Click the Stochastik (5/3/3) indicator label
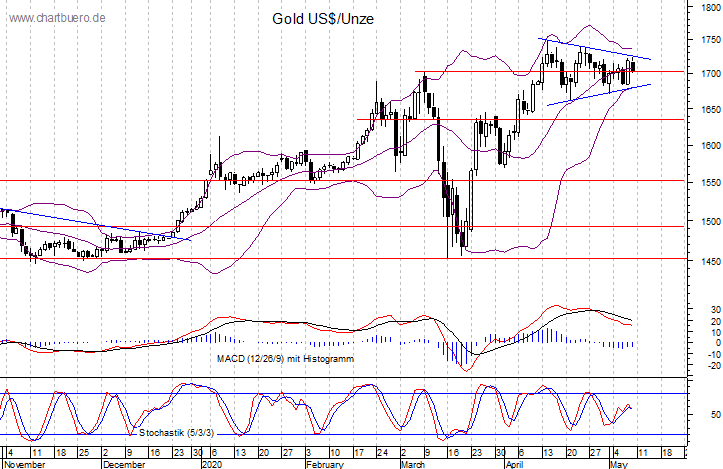The image size is (723, 469). click(x=177, y=433)
